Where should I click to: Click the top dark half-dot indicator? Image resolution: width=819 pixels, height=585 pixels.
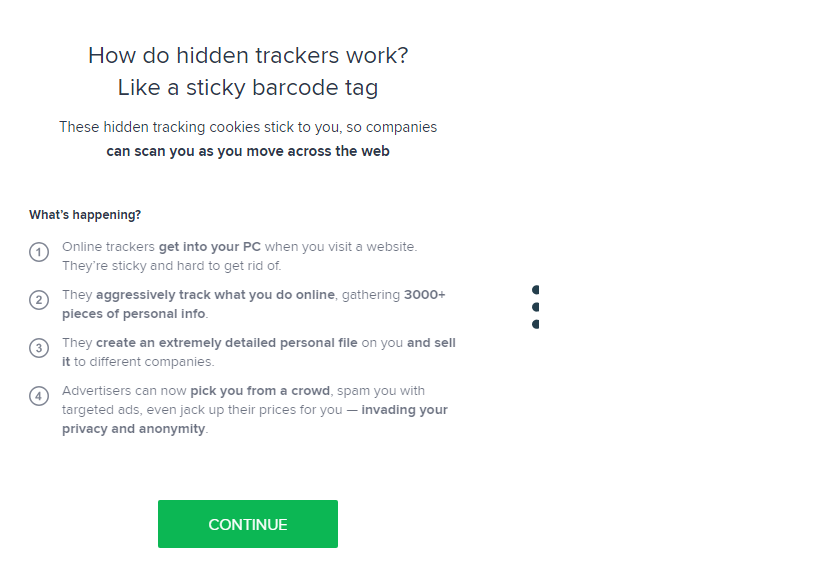click(535, 290)
